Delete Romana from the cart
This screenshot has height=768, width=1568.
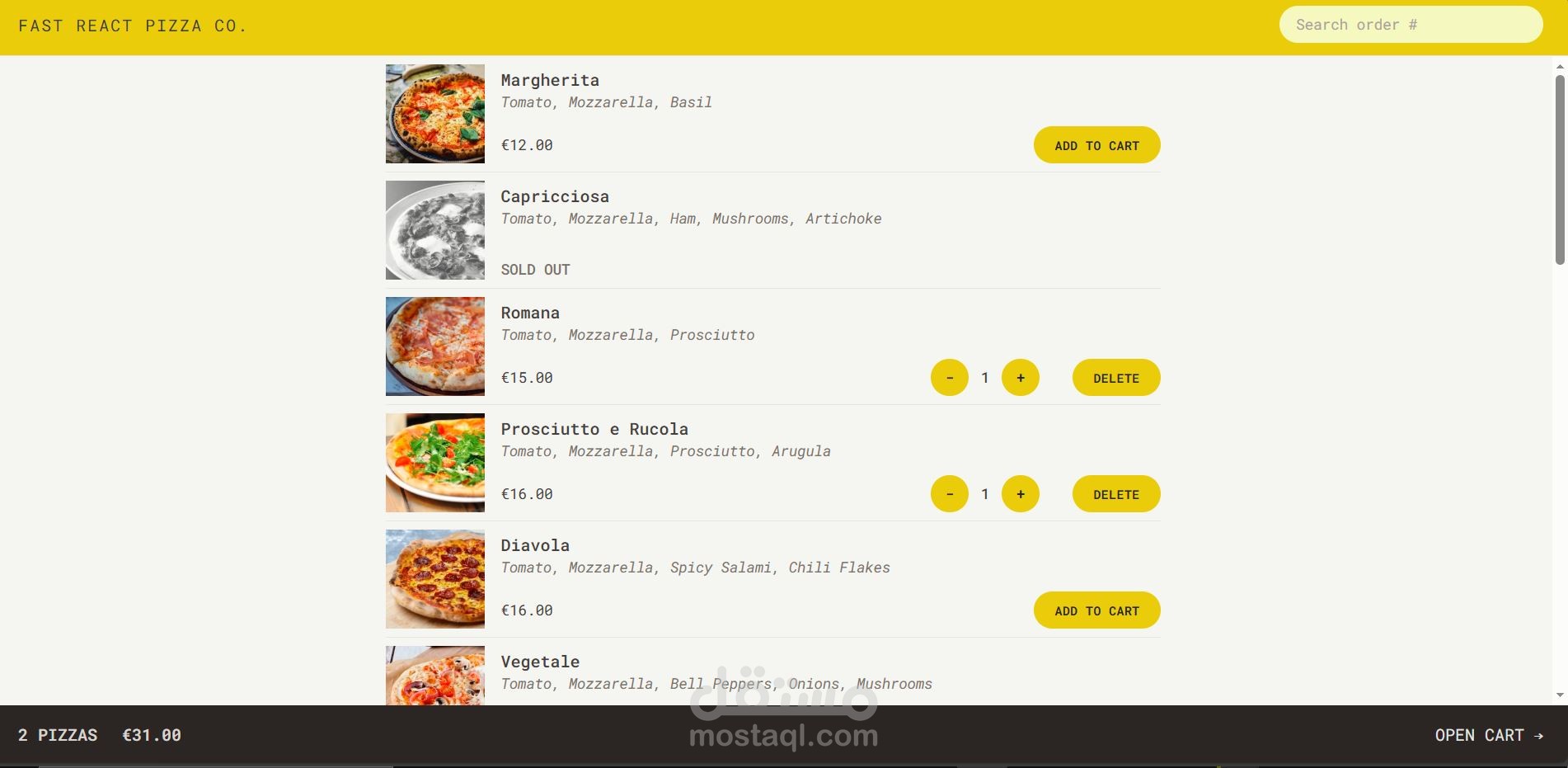(x=1116, y=378)
